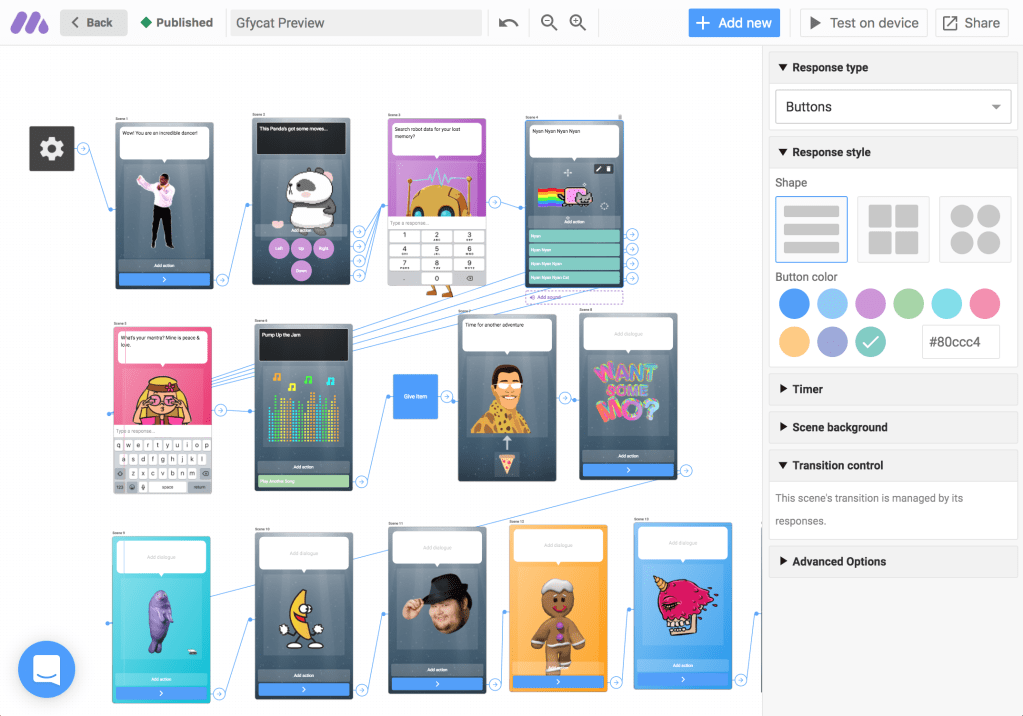
Task: Click the undo arrow icon
Action: click(508, 23)
